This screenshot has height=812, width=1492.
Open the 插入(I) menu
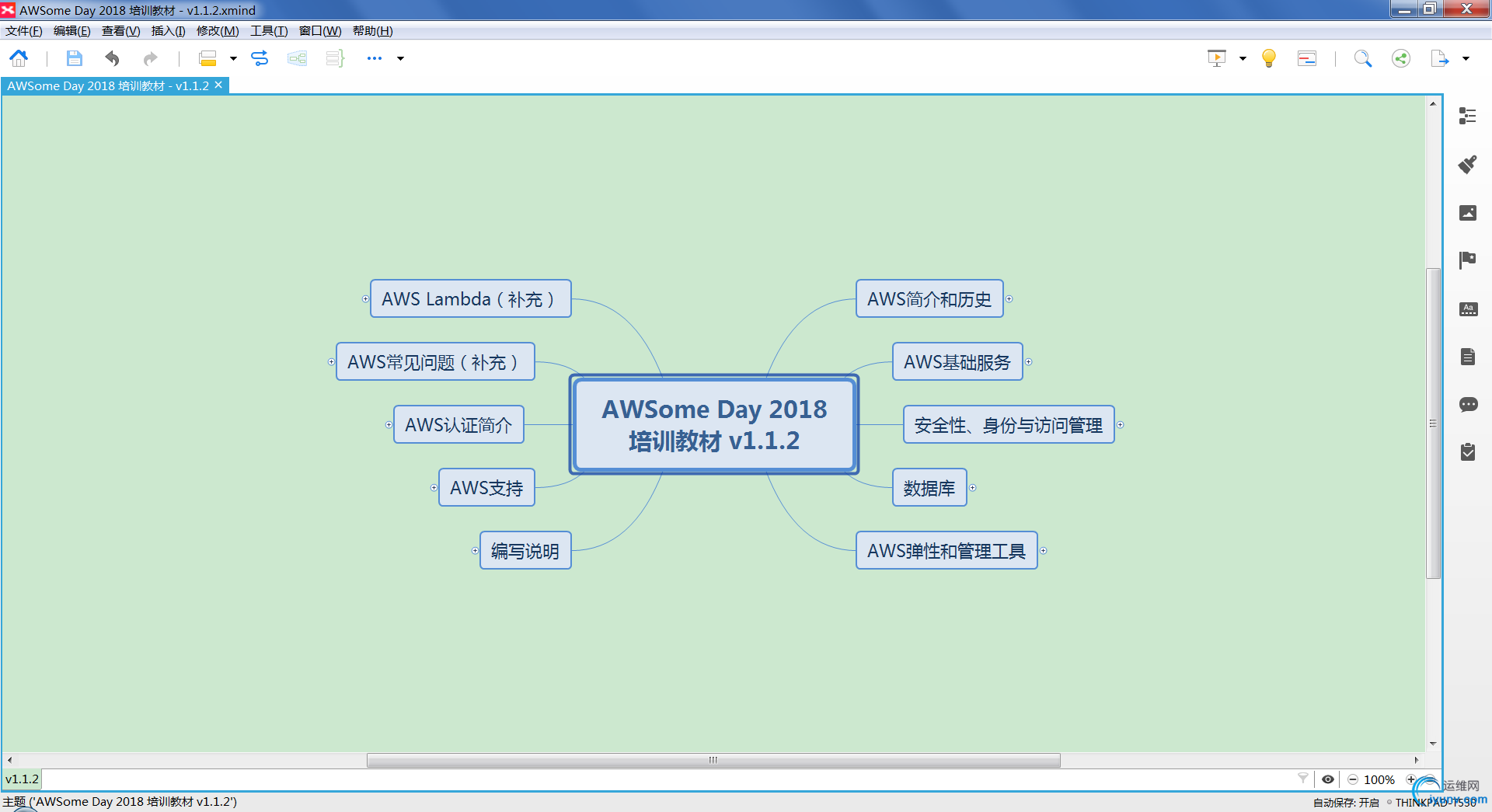click(168, 31)
